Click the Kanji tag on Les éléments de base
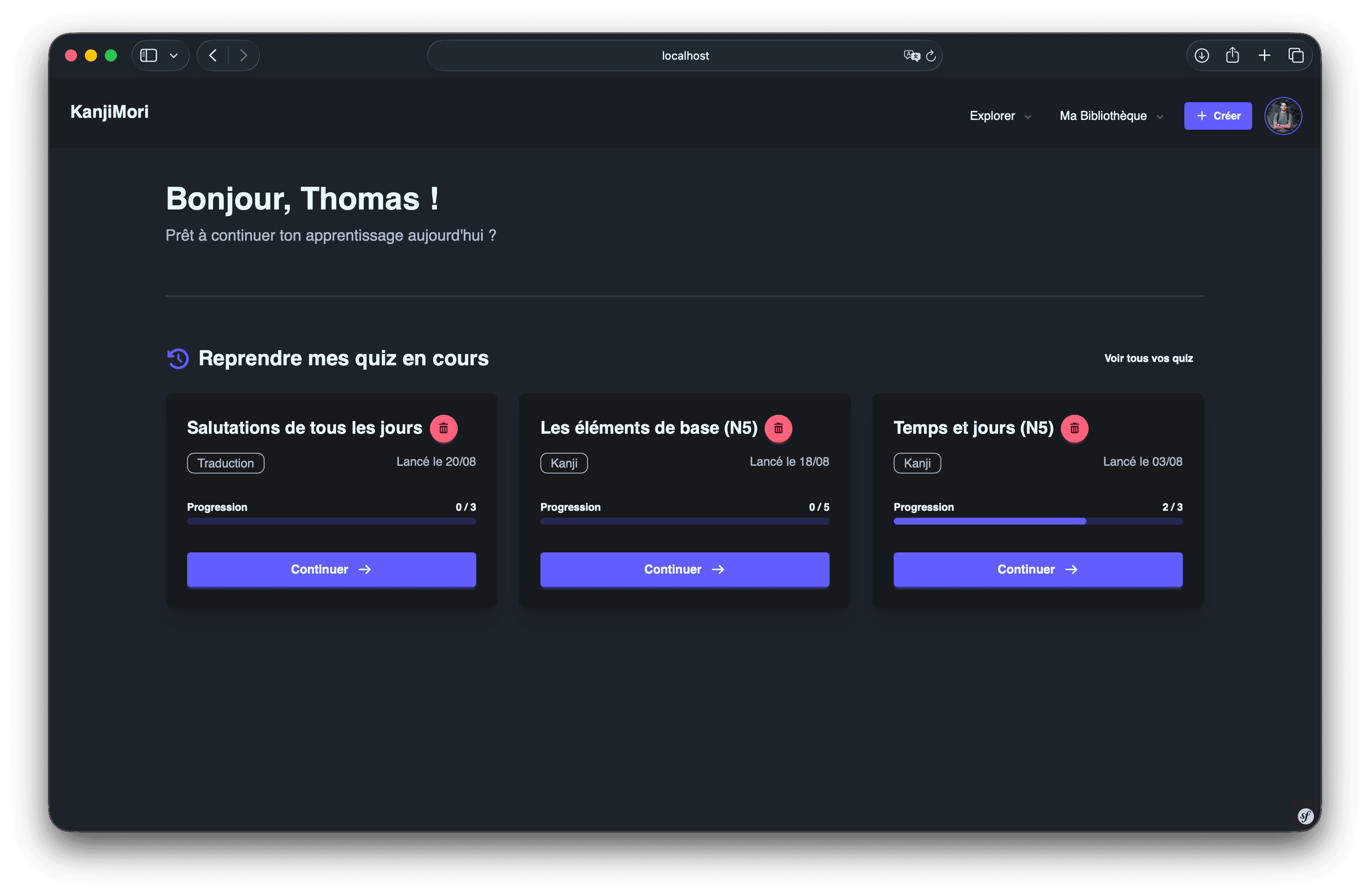 pos(563,463)
